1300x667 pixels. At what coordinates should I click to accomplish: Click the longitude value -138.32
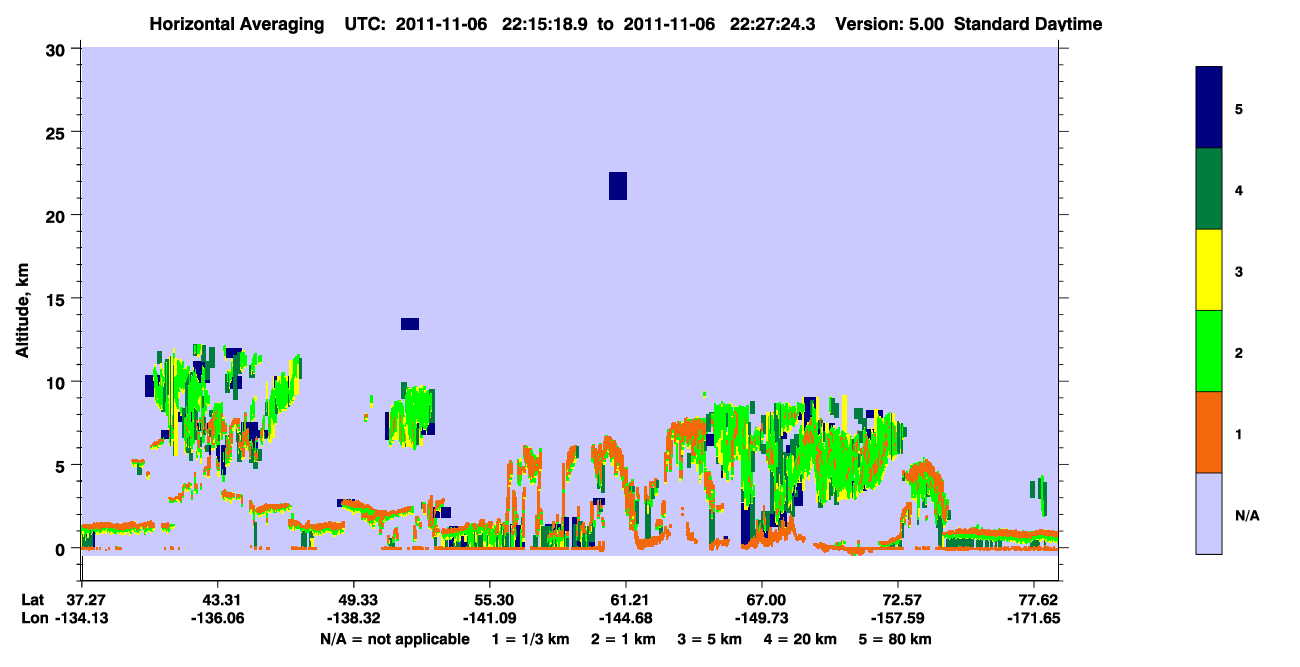pyautogui.click(x=354, y=619)
